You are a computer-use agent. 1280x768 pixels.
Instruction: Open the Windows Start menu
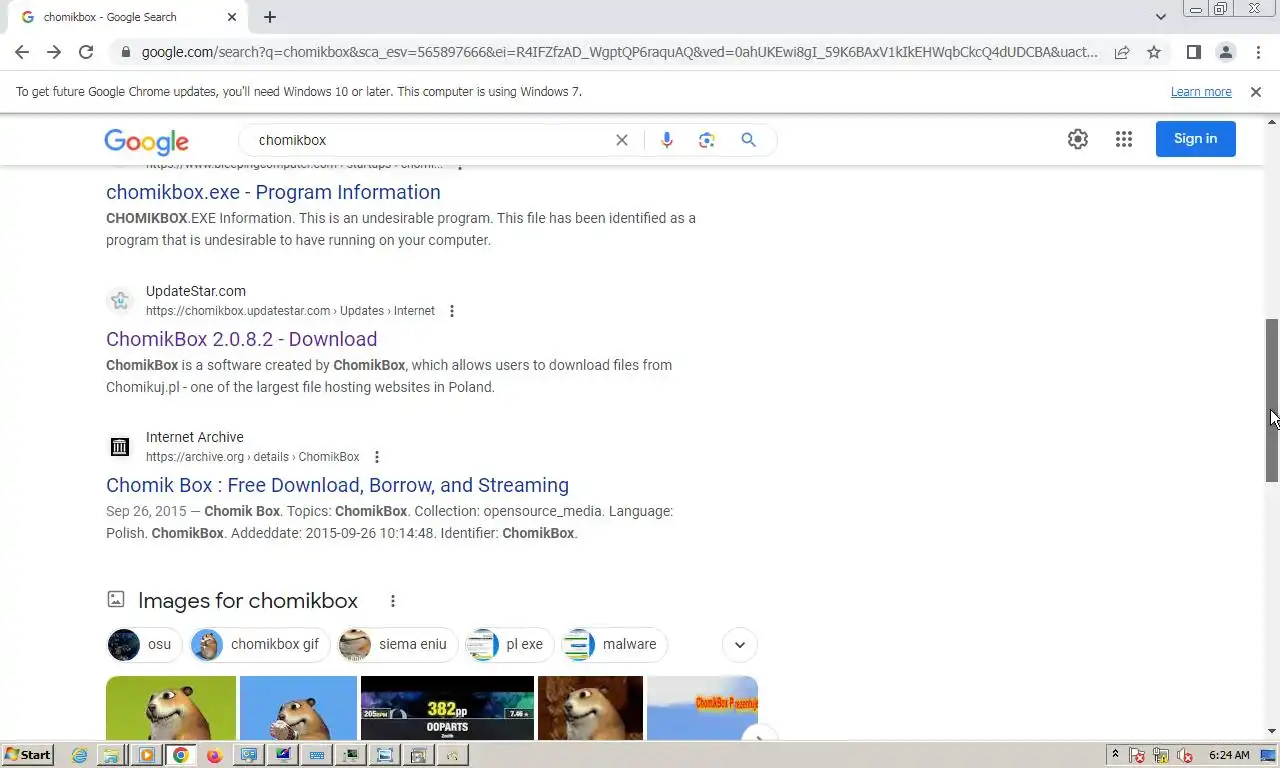(x=27, y=755)
